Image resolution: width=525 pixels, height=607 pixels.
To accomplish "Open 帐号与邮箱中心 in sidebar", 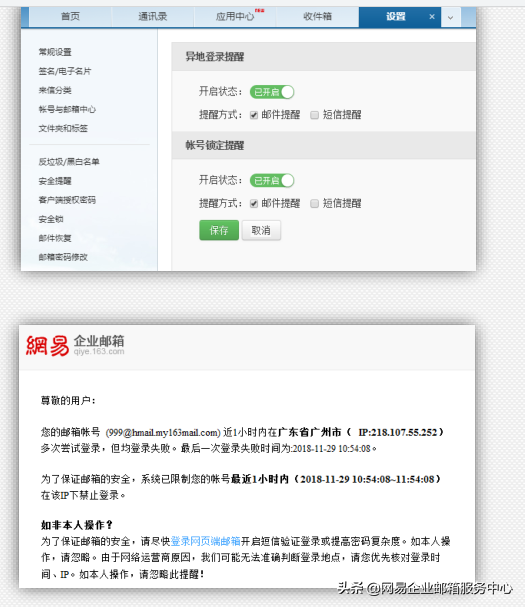I will coord(67,109).
